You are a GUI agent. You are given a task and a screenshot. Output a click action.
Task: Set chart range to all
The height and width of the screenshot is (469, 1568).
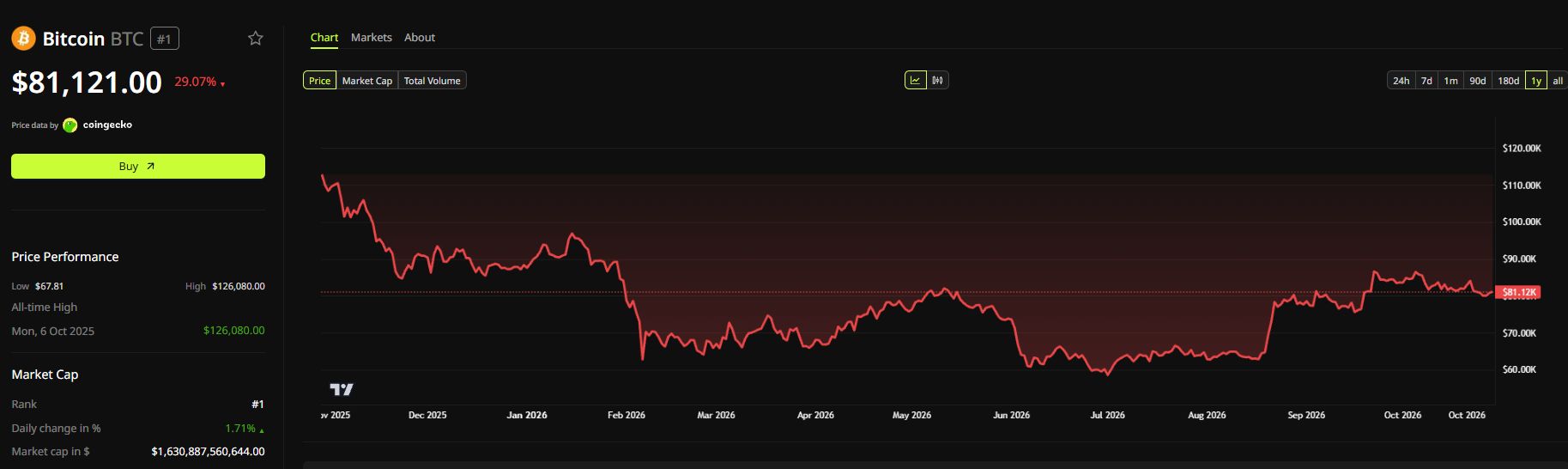[x=1558, y=81]
